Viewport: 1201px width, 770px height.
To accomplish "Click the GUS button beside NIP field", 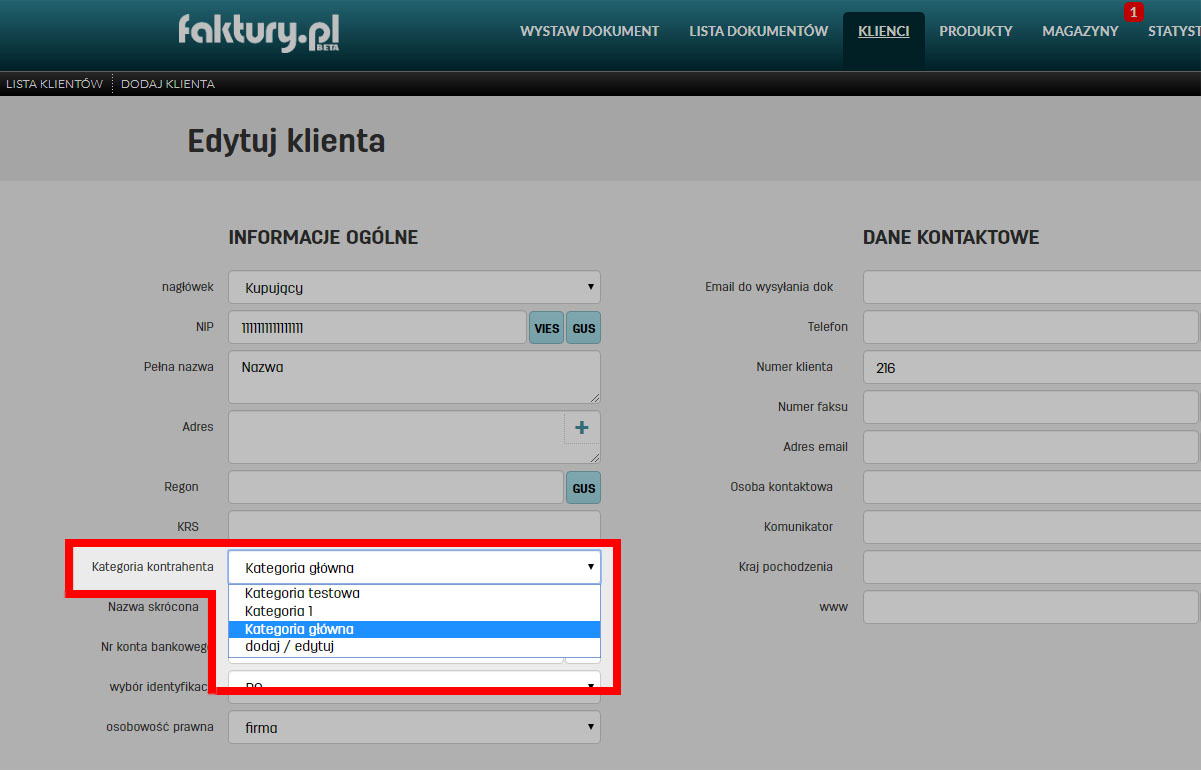I will tap(583, 328).
